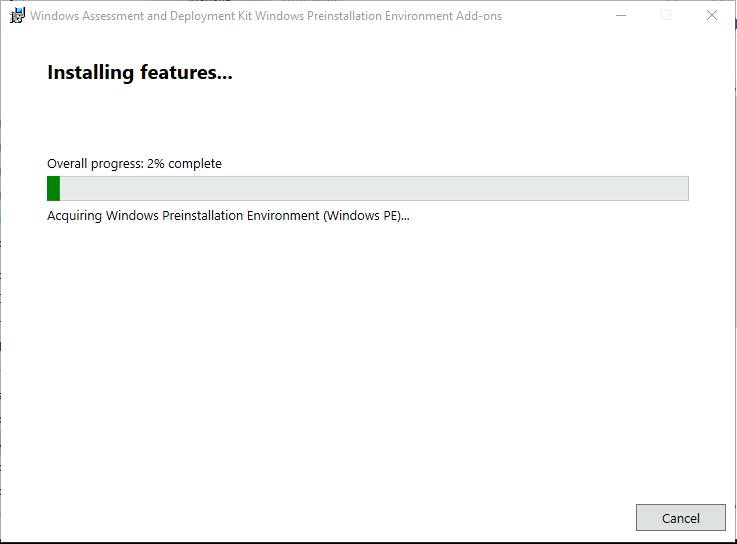The width and height of the screenshot is (737, 544).
Task: Click 'Overall progress: 2% complete' text
Action: (134, 164)
